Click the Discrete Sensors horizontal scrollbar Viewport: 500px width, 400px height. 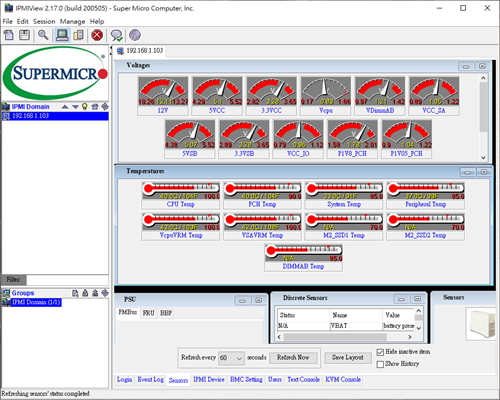tap(345, 337)
